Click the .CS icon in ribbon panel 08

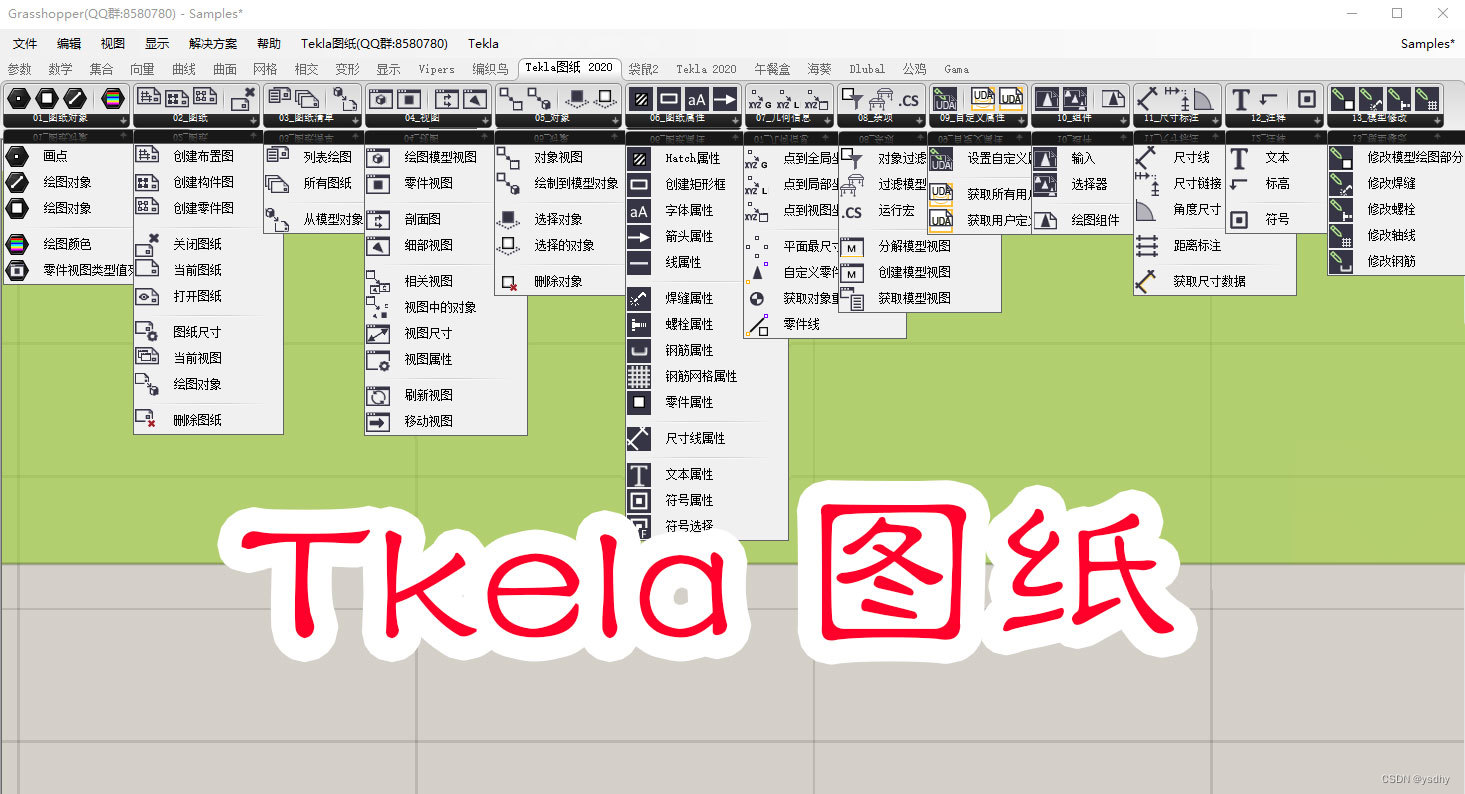coord(908,99)
